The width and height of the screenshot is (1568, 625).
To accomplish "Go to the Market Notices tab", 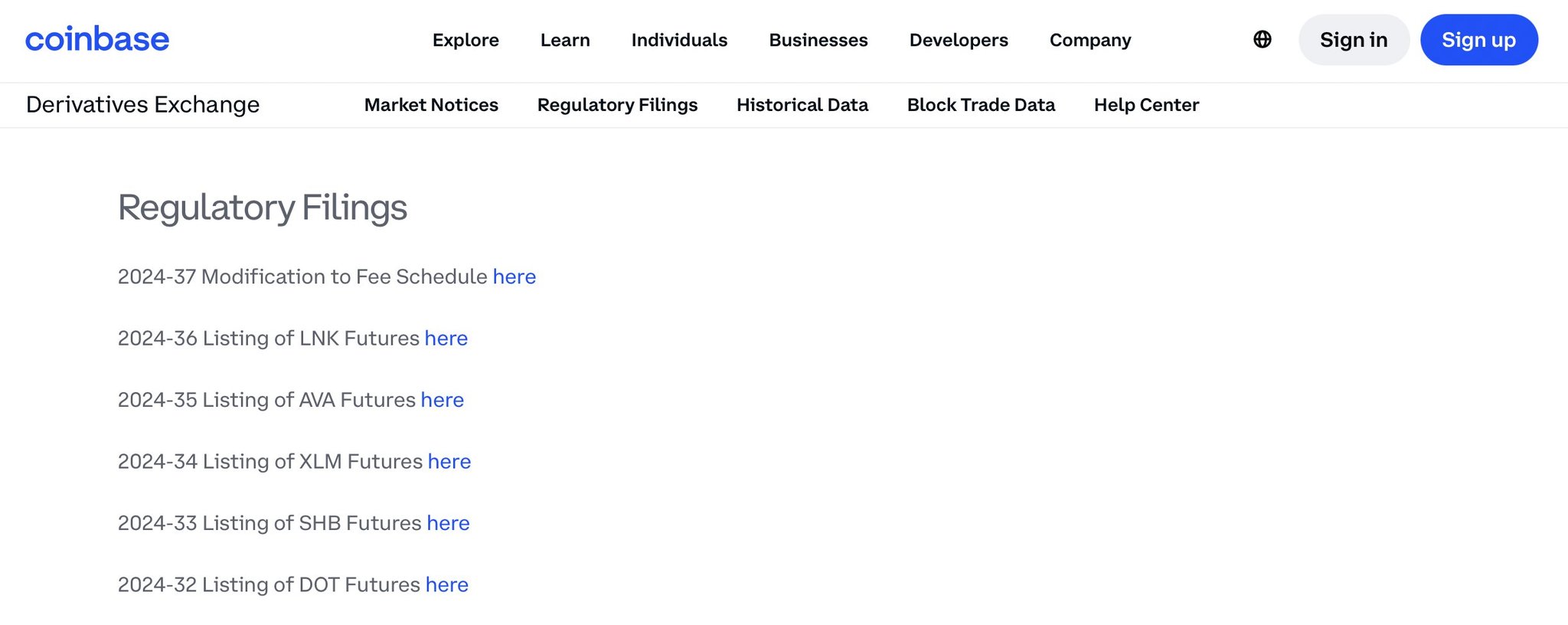I will [431, 105].
